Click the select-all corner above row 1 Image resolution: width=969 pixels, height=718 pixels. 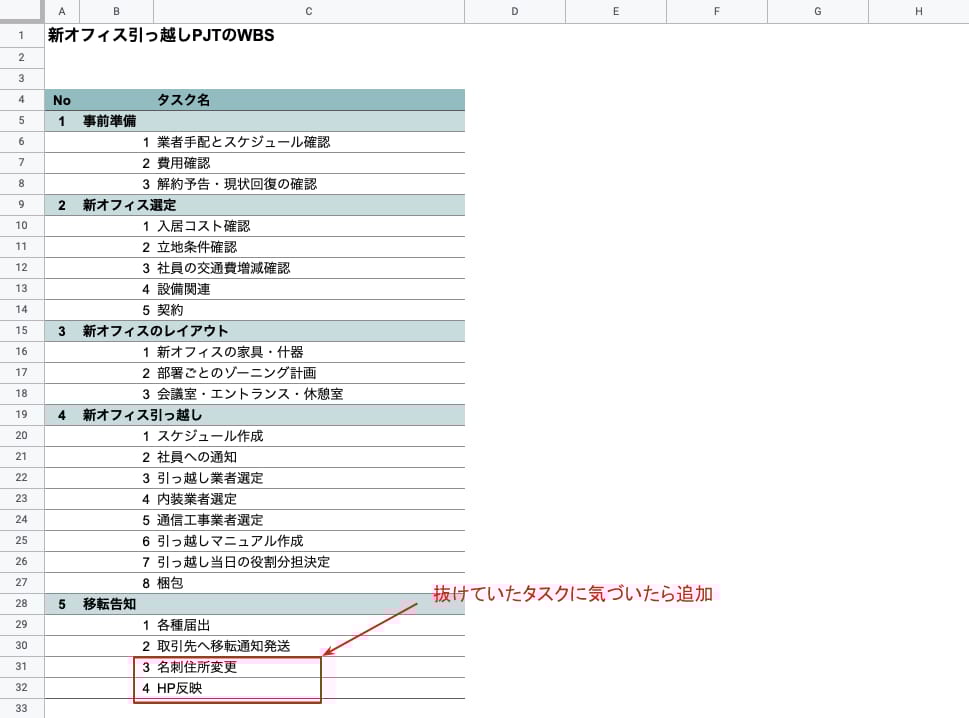click(22, 10)
